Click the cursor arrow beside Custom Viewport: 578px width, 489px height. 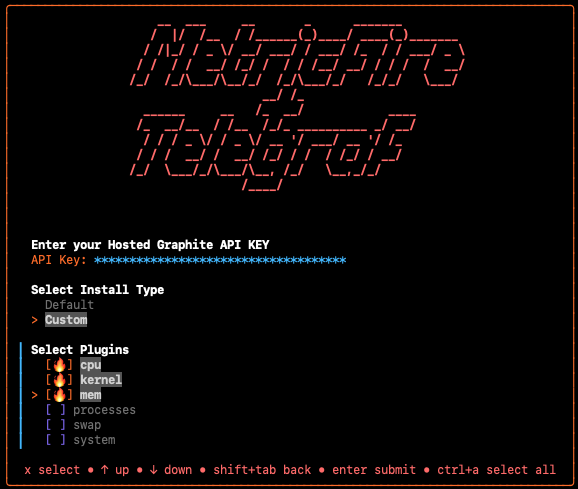35,320
